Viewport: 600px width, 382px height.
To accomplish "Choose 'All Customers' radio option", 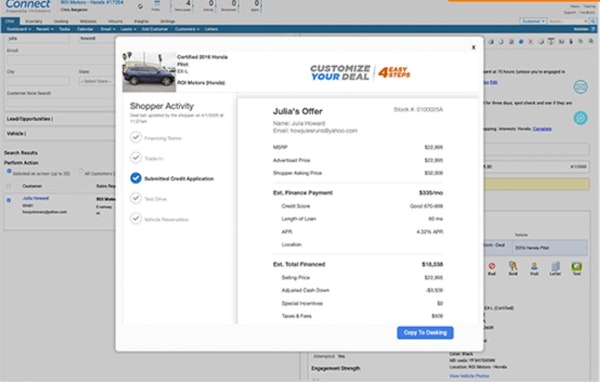I will tap(81, 171).
